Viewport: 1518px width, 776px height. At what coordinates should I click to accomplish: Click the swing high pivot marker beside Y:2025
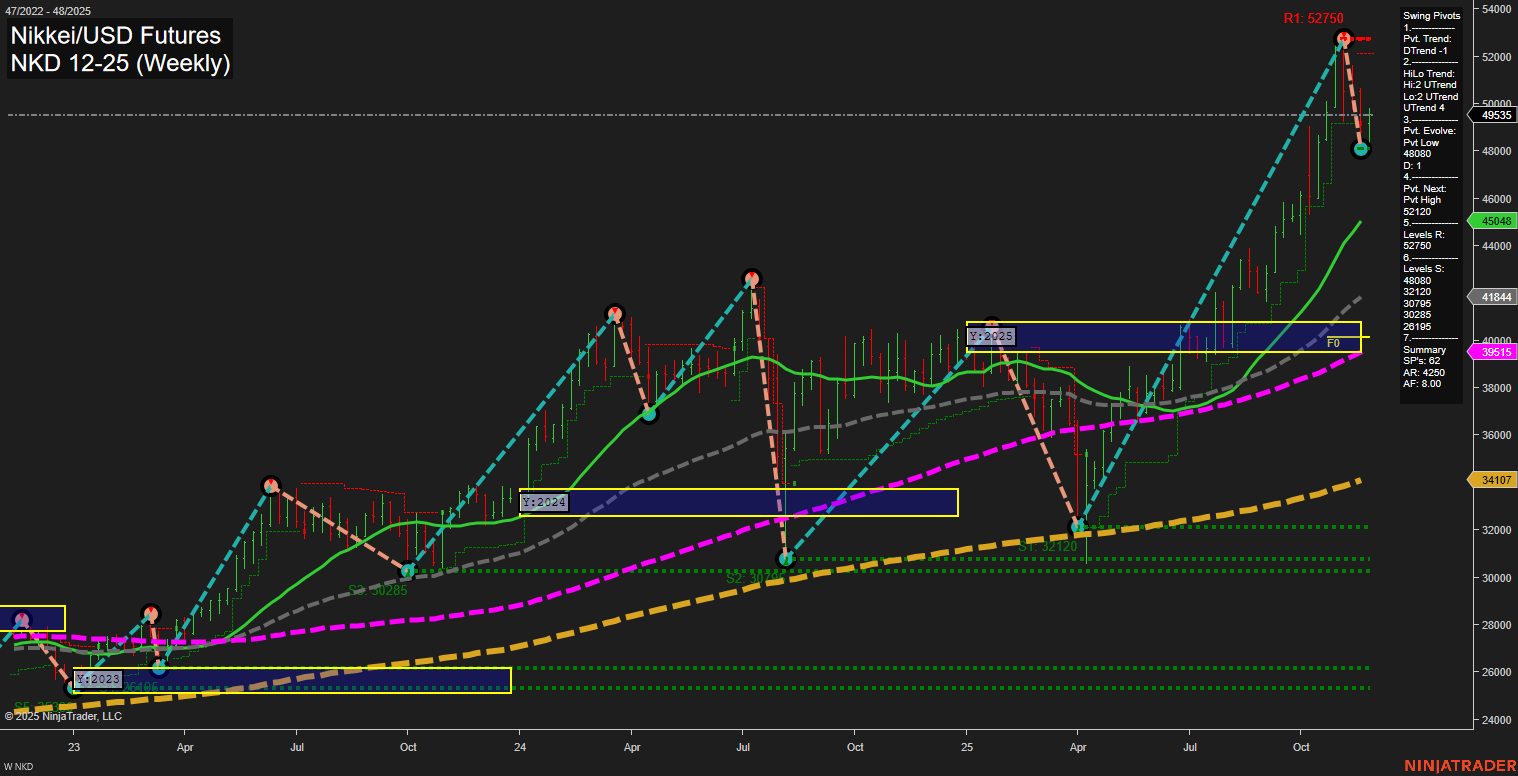pos(991,325)
